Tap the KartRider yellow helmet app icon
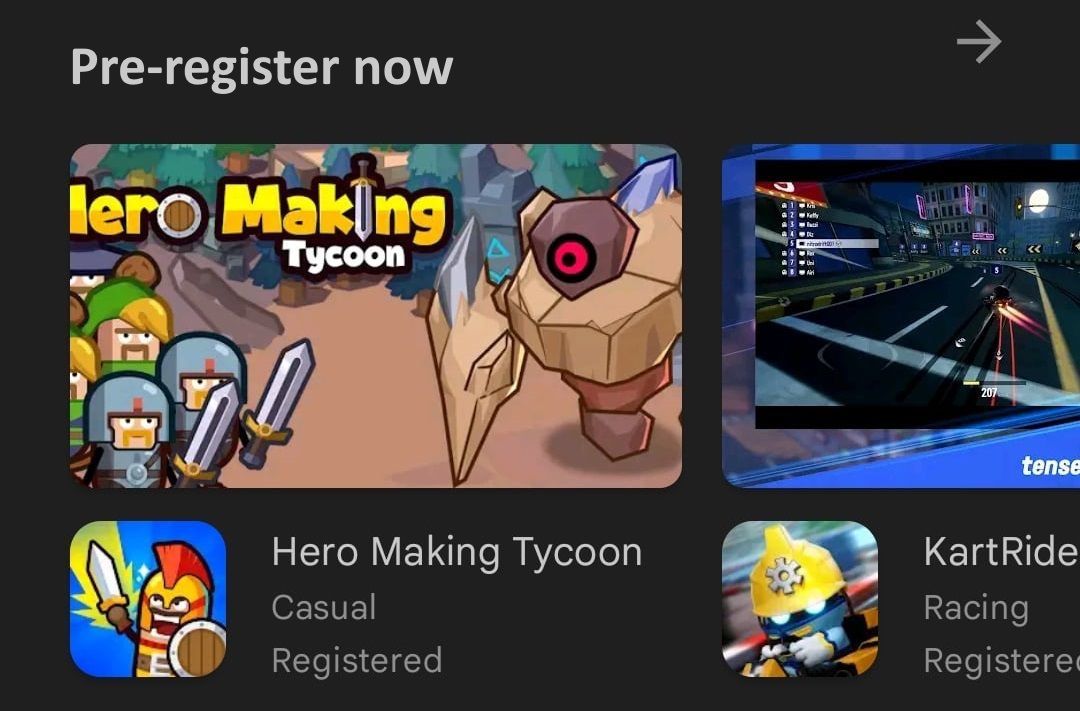The width and height of the screenshot is (1080, 711). (x=800, y=599)
